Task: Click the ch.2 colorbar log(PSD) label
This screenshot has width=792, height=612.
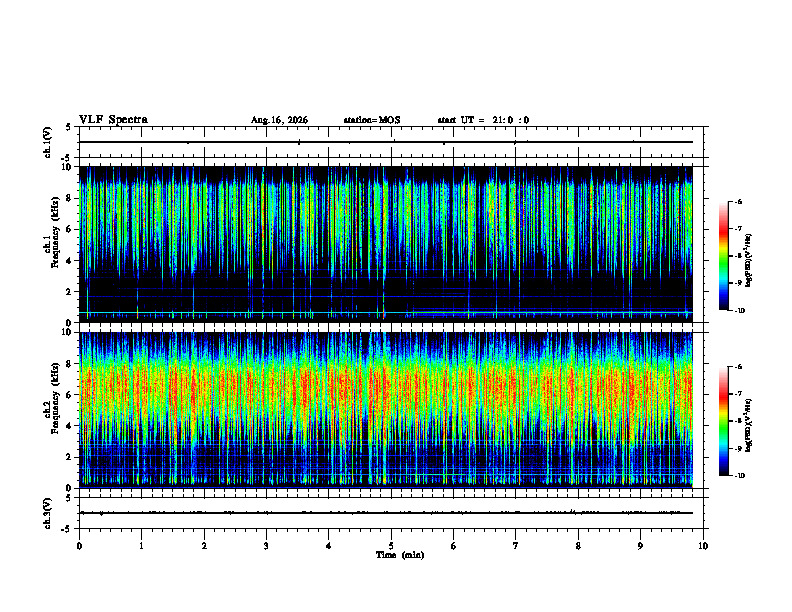Action: pos(749,426)
